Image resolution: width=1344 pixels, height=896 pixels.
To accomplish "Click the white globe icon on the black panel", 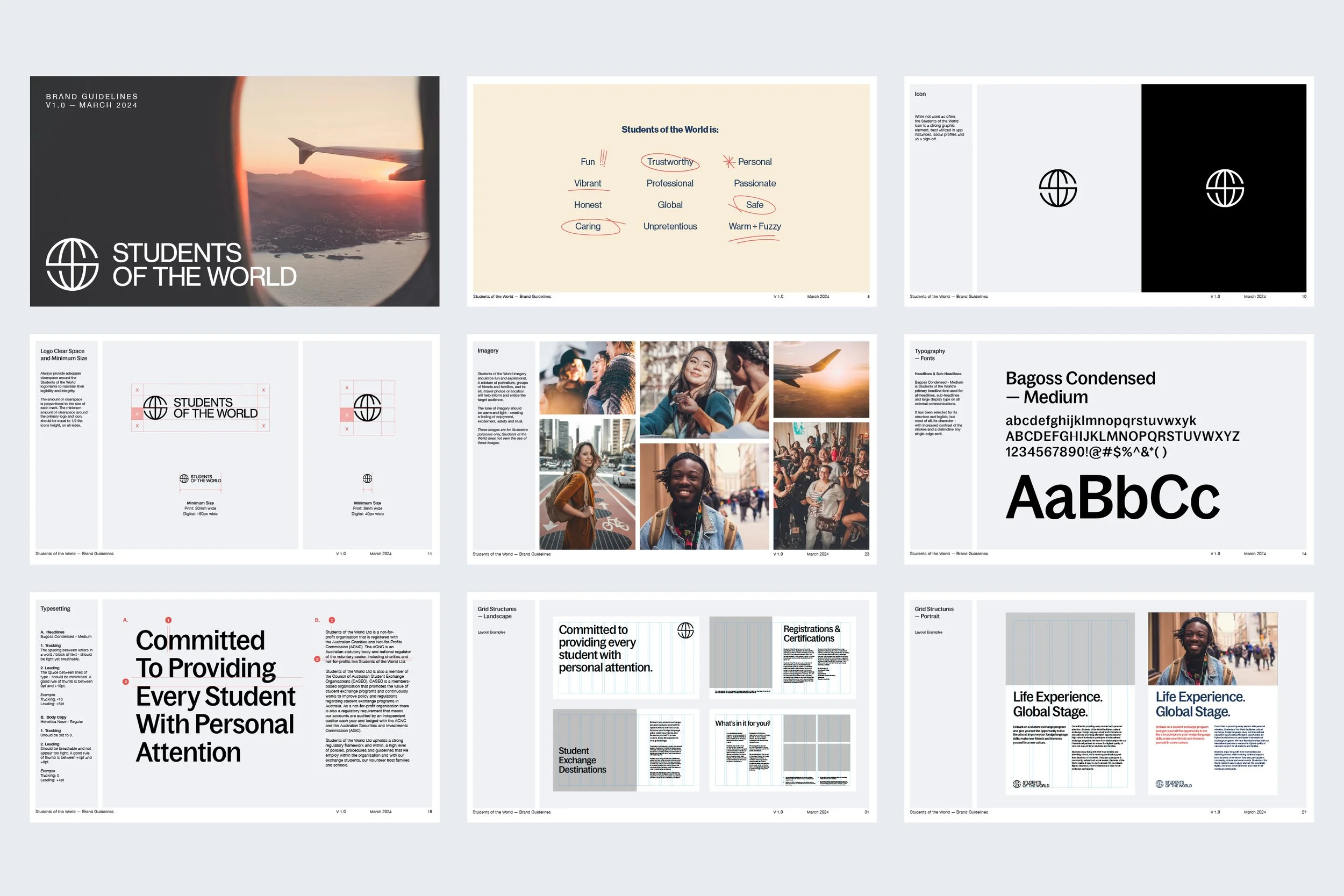I will coord(1225,188).
